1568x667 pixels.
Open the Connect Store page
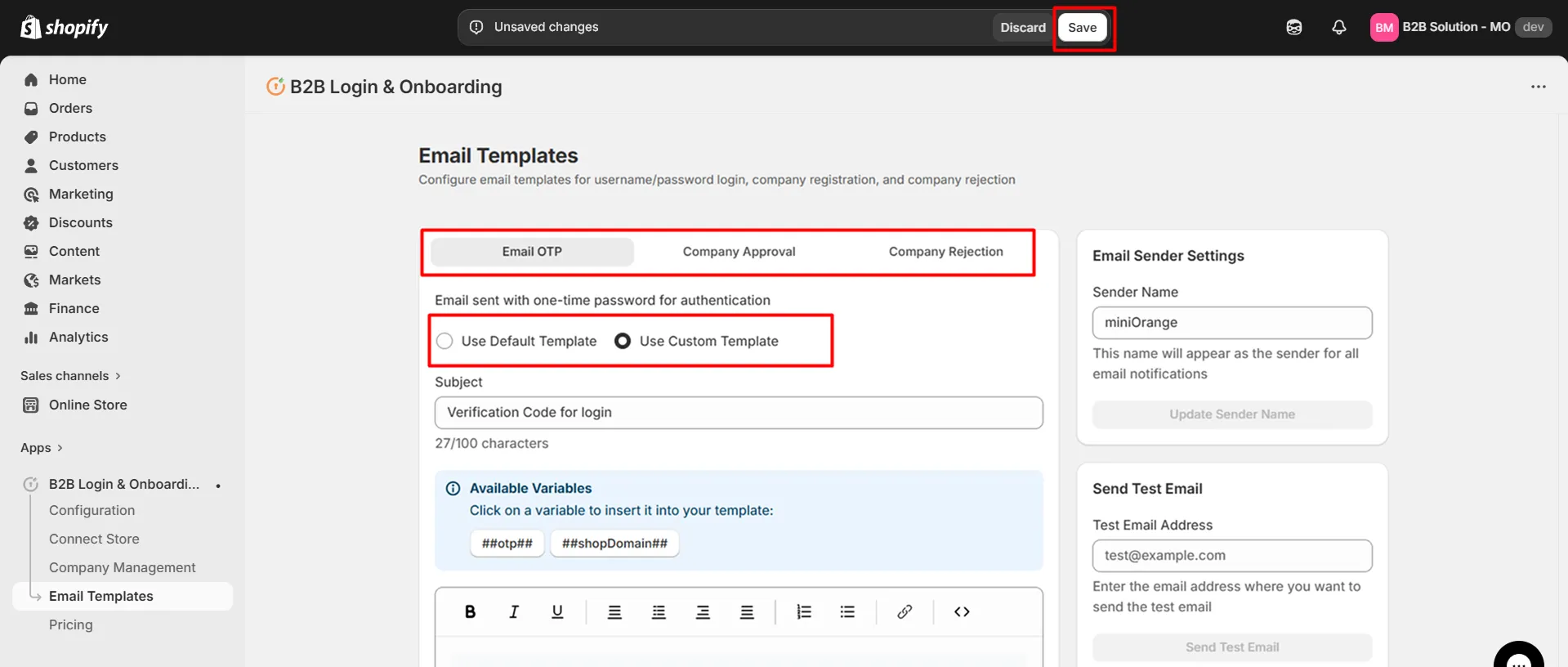94,539
